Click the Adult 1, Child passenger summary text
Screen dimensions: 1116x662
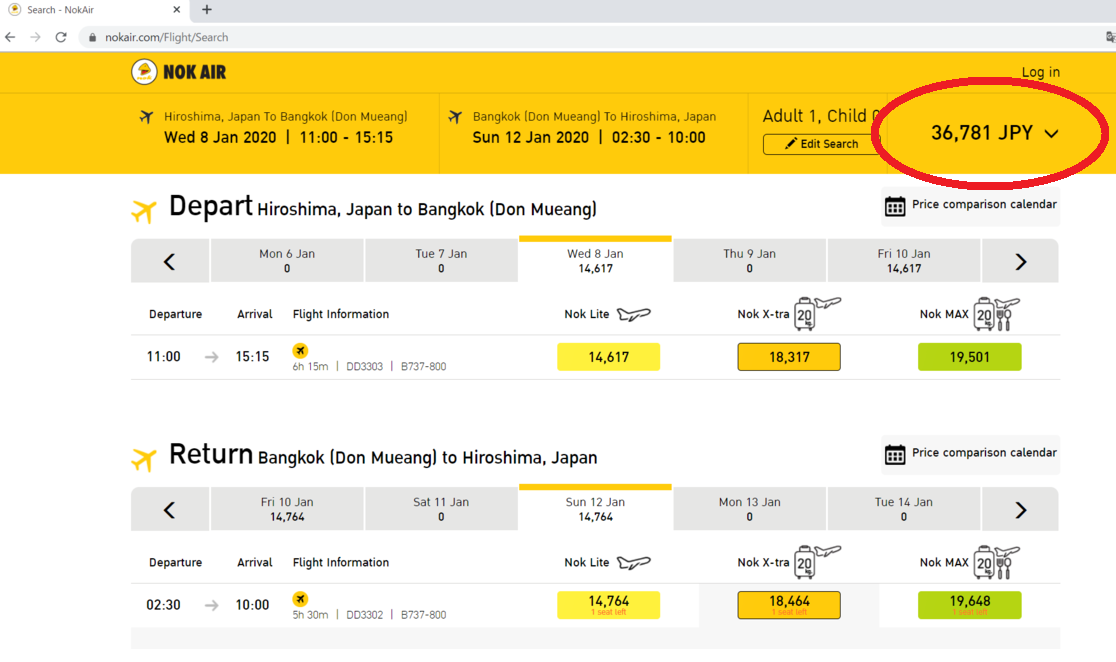(x=822, y=116)
